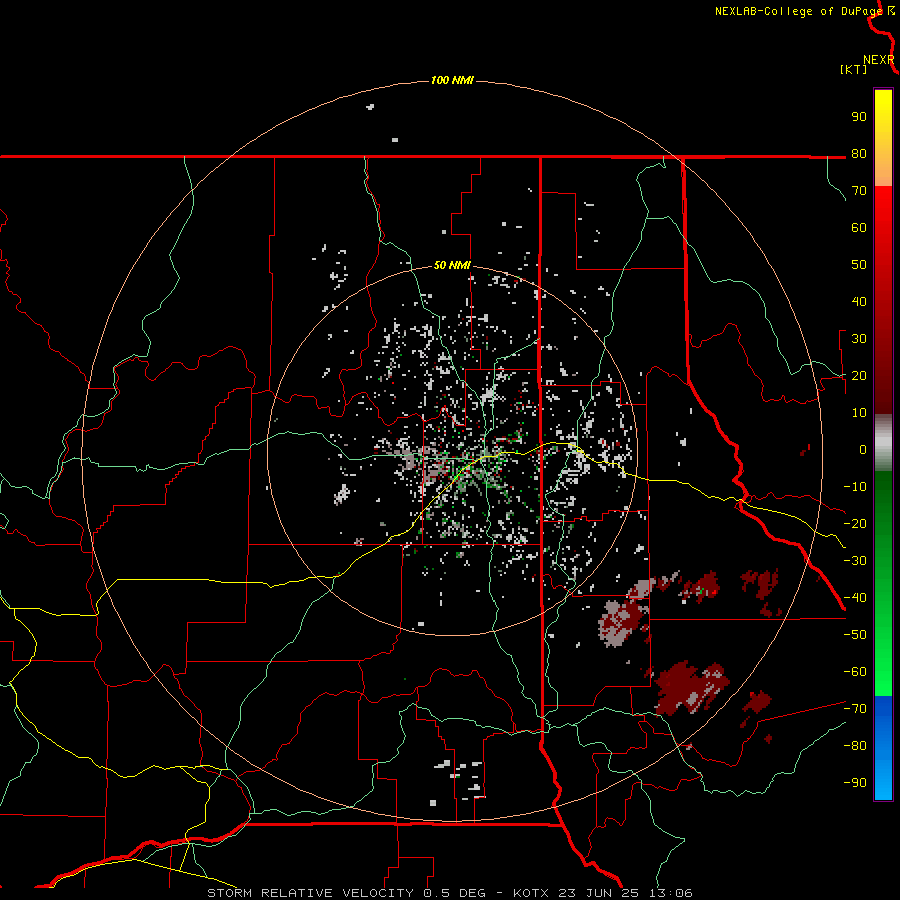Click the STORM RELATIVE VELOCITY caption text
This screenshot has width=900, height=900.
pos(311,893)
